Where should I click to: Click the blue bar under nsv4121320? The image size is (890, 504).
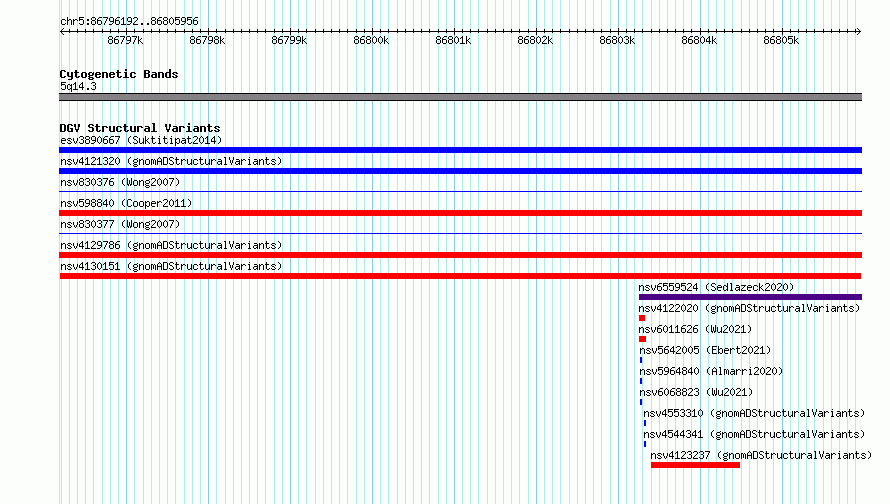point(460,171)
